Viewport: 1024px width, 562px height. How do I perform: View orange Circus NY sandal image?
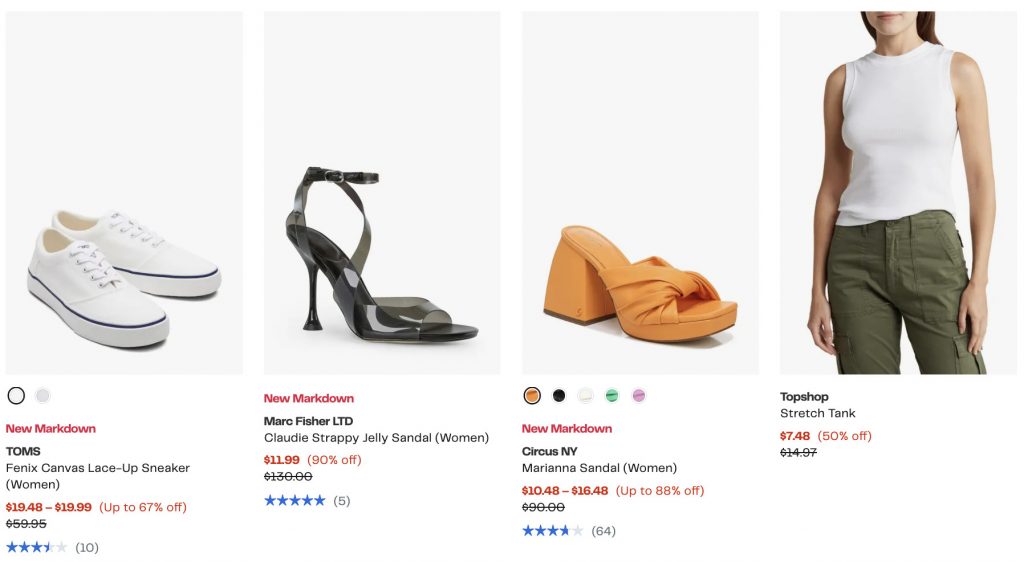click(640, 193)
